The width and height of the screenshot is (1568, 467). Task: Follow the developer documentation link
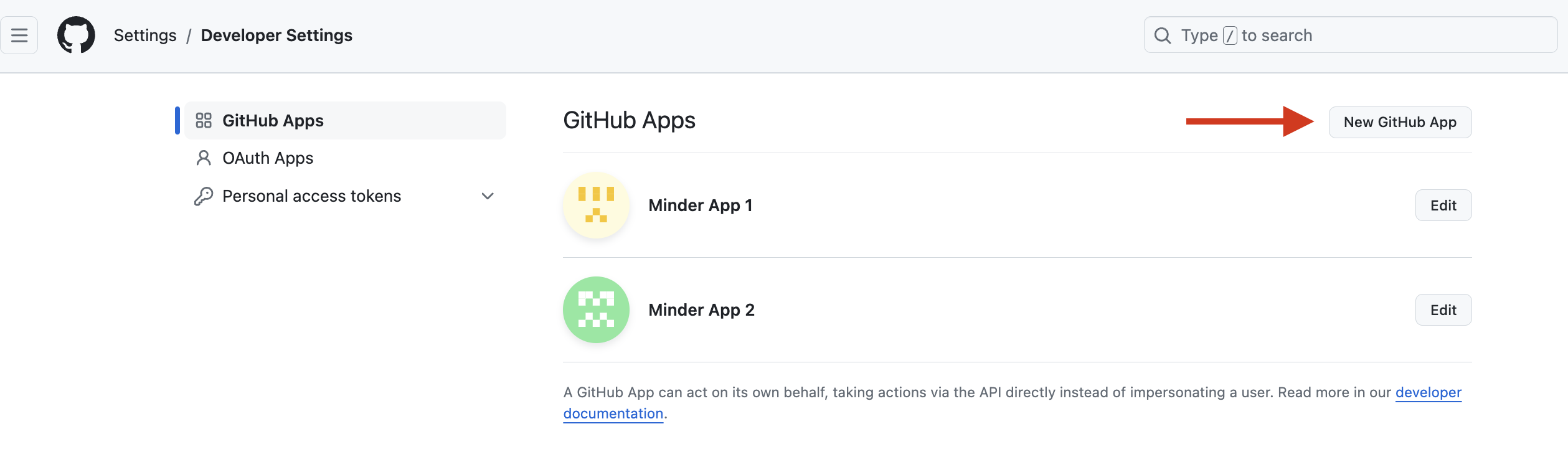1428,392
